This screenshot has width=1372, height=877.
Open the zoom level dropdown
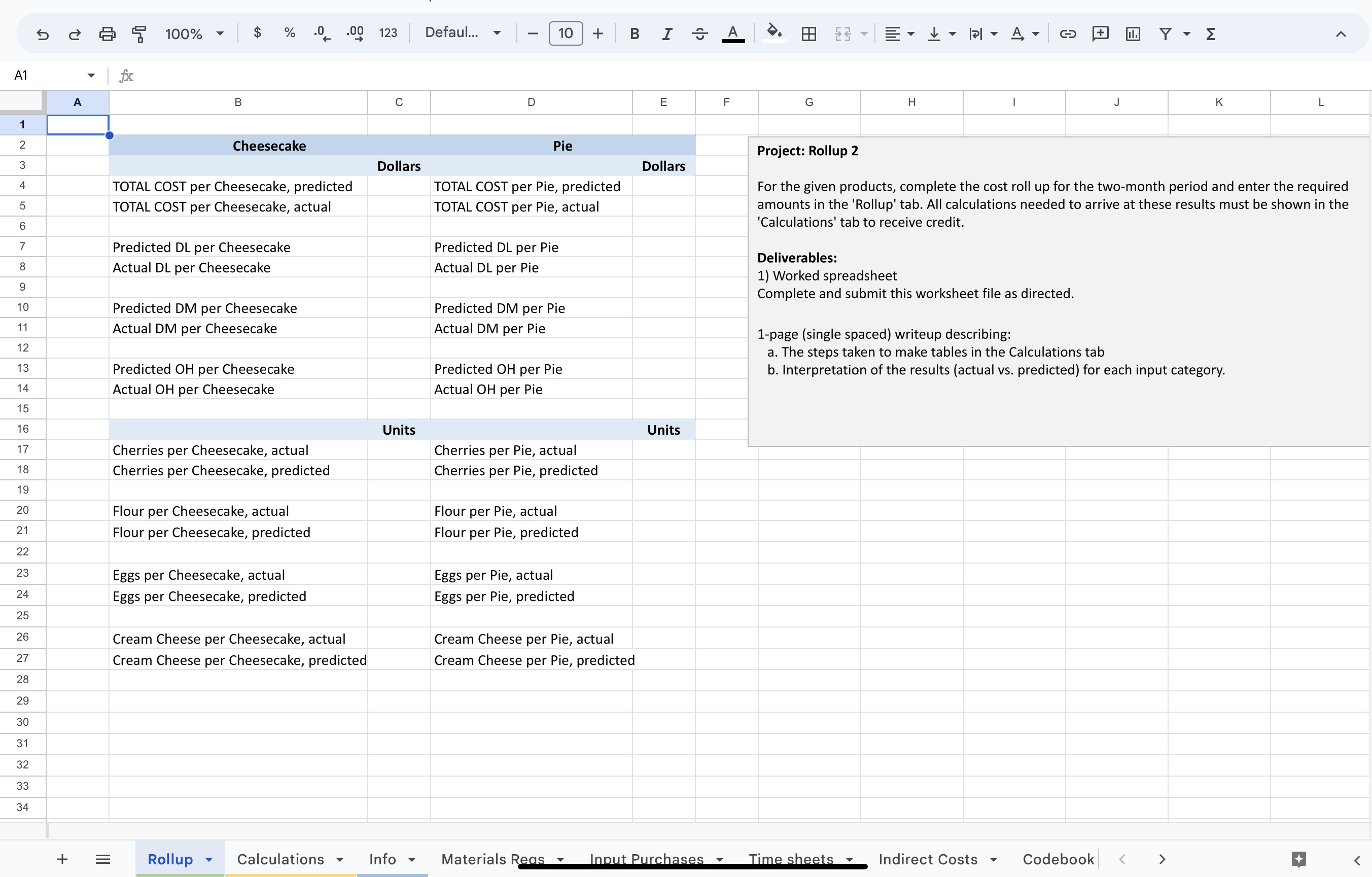pyautogui.click(x=194, y=33)
